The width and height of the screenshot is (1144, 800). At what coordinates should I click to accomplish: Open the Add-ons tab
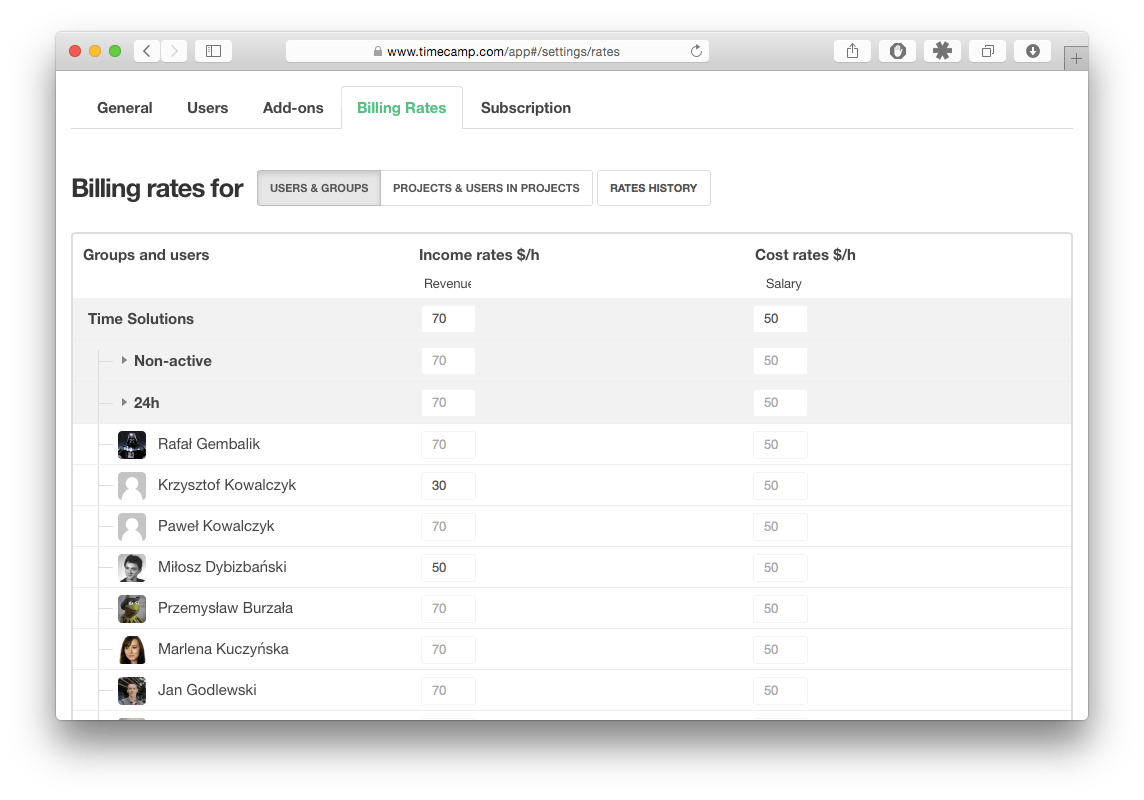click(x=293, y=108)
